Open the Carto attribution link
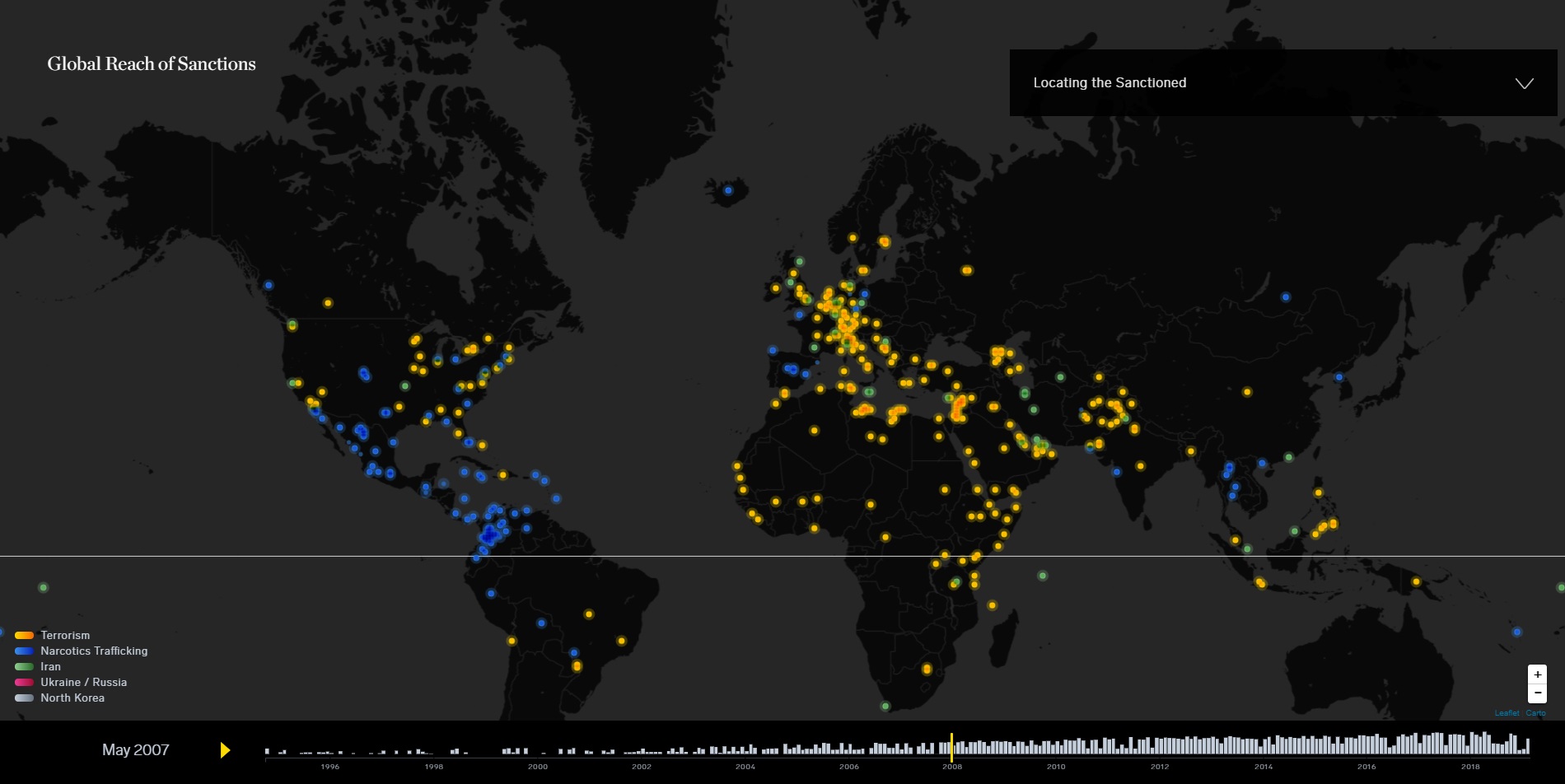 (x=1535, y=713)
